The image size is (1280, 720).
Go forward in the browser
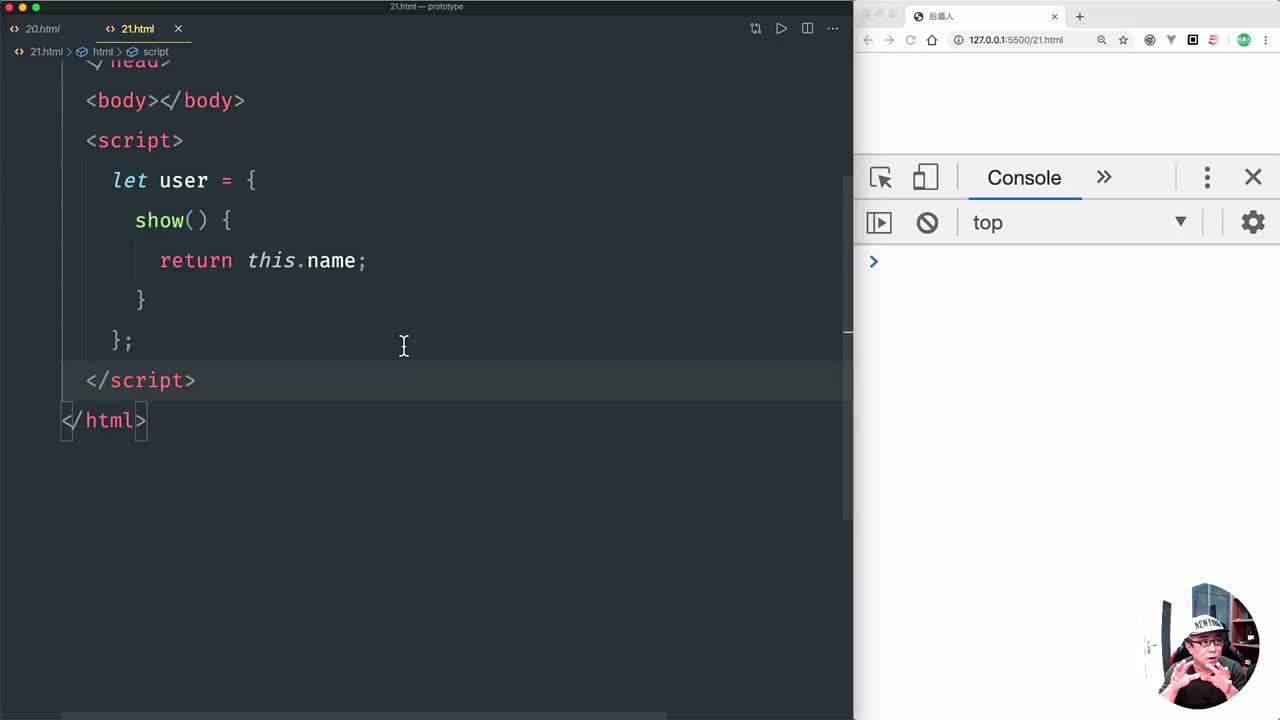pos(889,40)
